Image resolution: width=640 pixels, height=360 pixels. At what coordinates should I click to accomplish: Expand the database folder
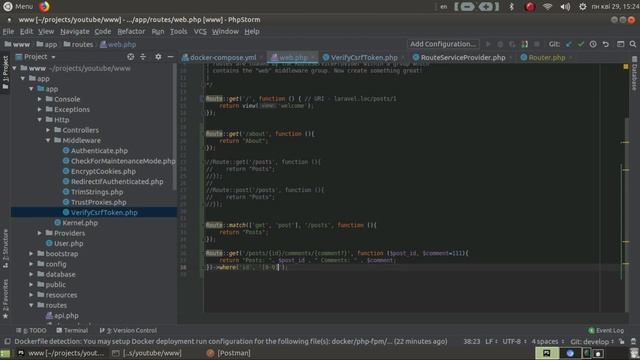tap(31, 274)
